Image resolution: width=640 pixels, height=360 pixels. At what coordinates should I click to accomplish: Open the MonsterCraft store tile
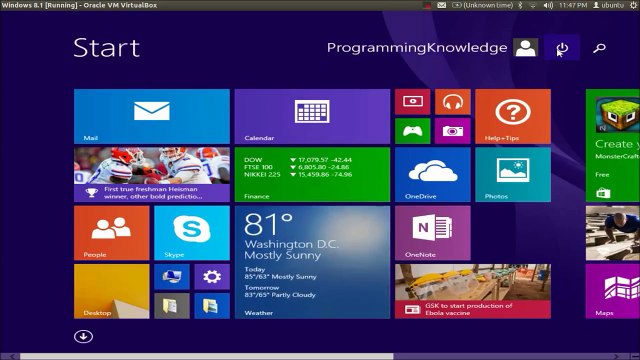point(613,145)
